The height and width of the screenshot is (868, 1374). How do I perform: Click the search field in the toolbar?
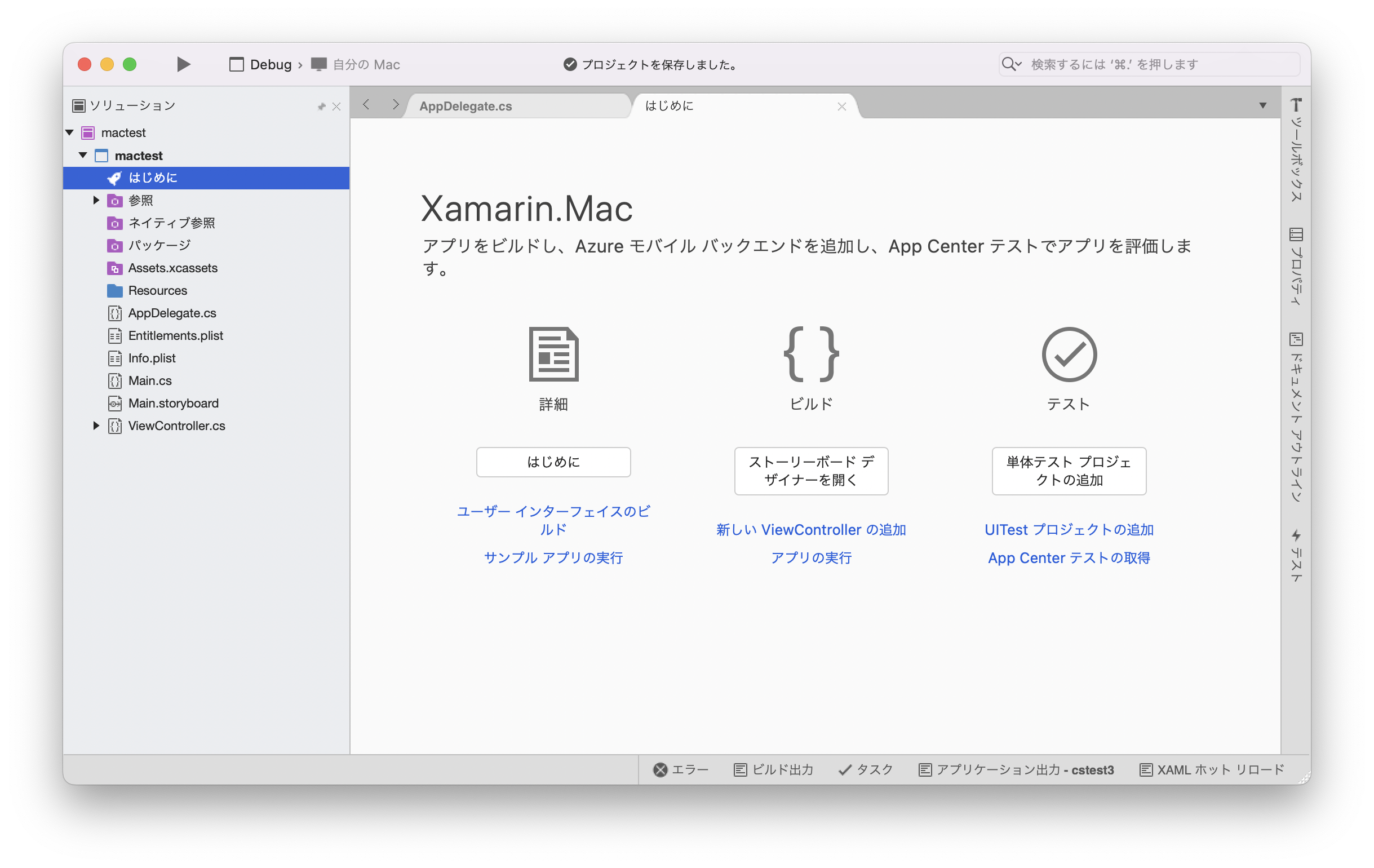click(x=1149, y=64)
